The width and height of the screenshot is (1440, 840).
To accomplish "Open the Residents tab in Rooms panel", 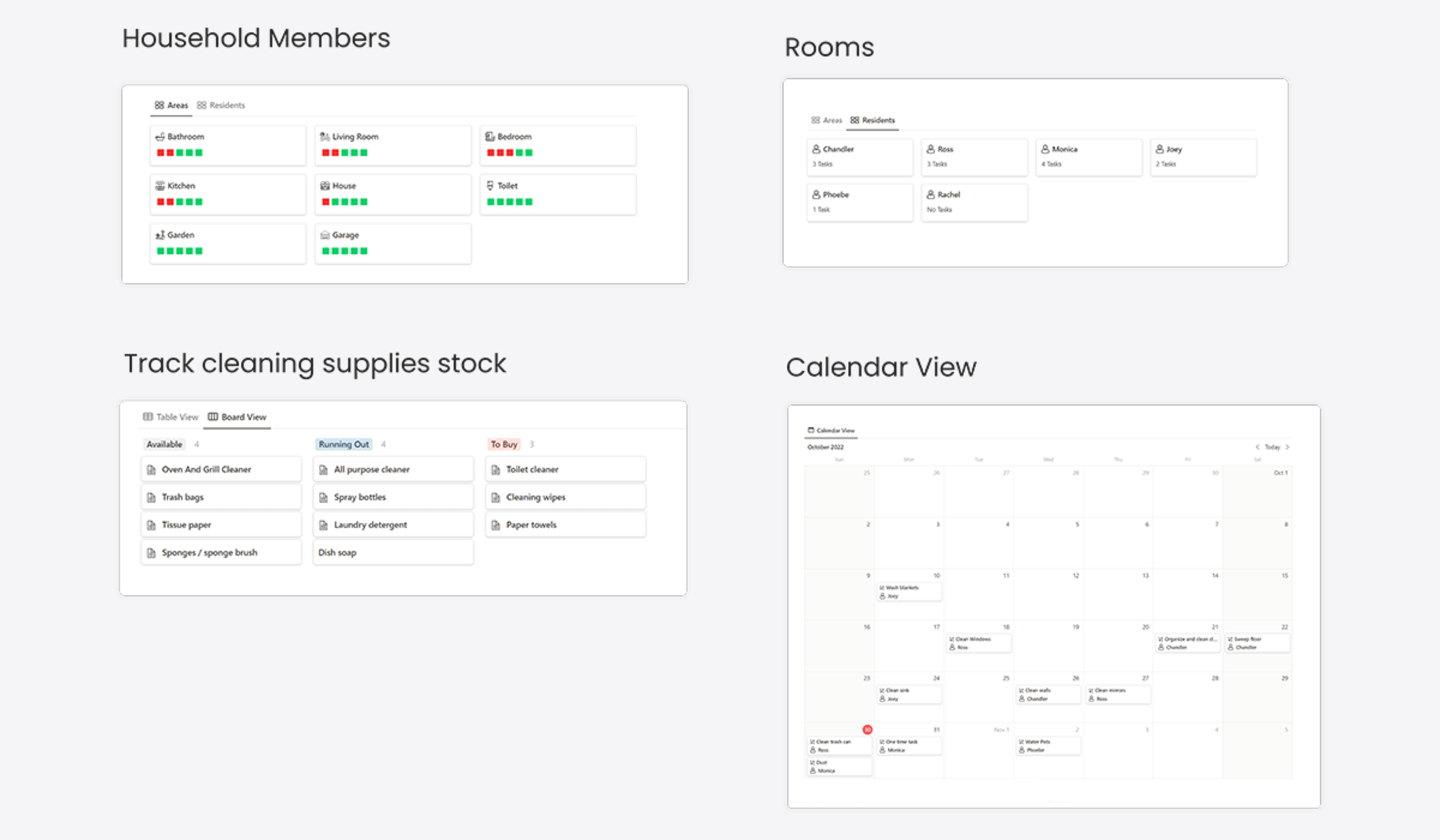I will [x=874, y=120].
